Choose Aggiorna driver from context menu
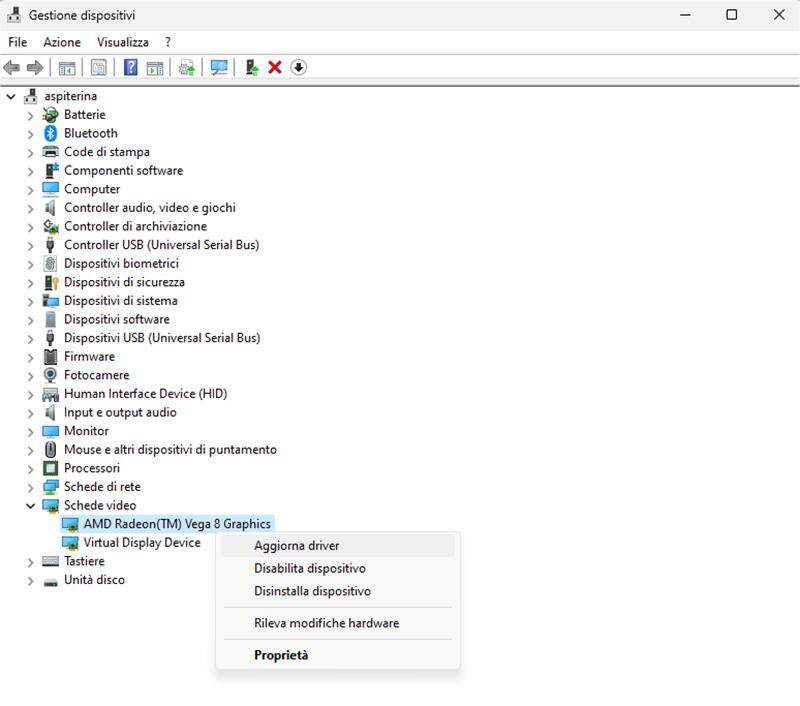Image resolution: width=800 pixels, height=706 pixels. point(296,546)
